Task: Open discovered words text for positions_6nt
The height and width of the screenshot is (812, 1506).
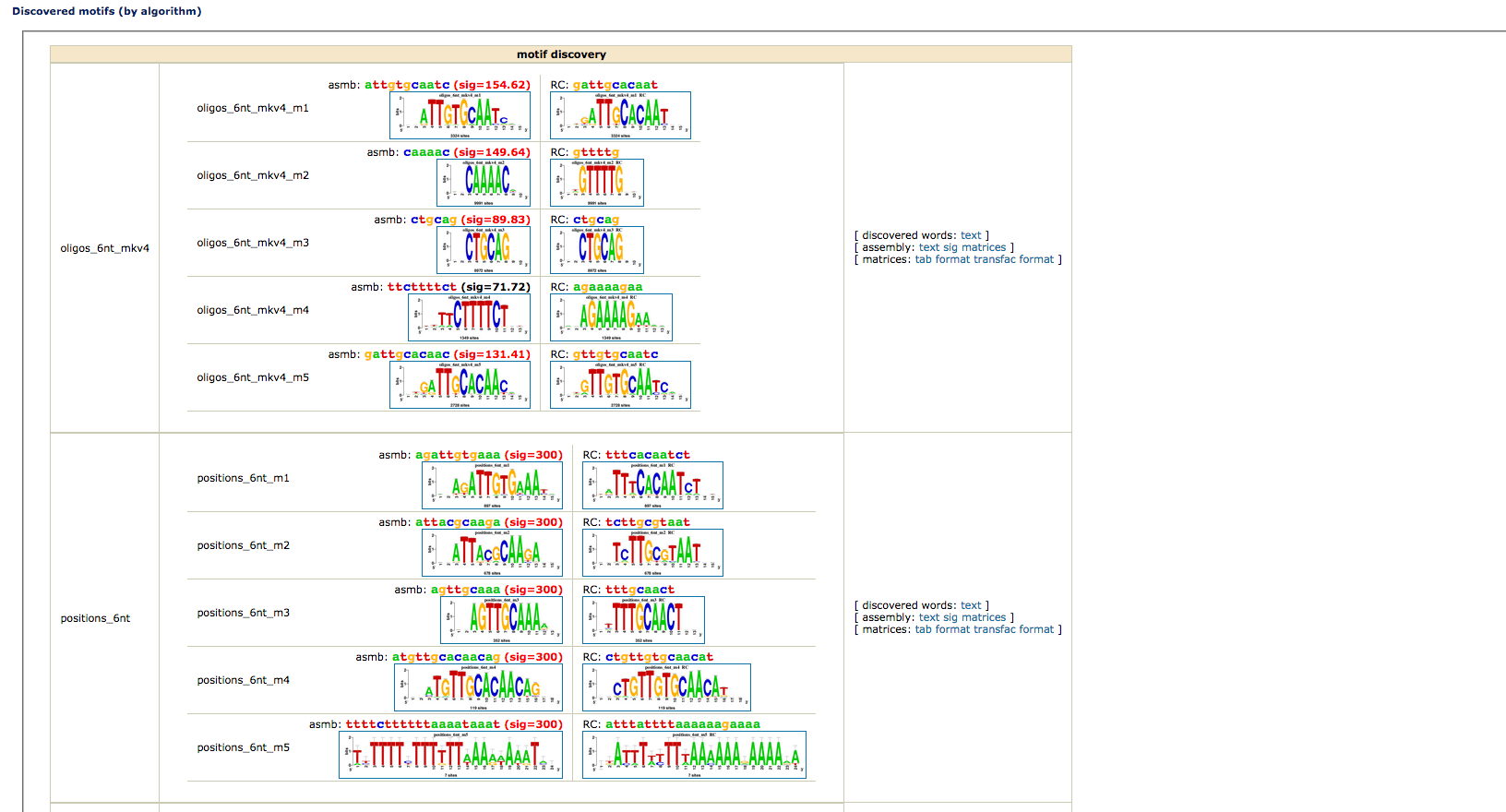Action: [971, 605]
